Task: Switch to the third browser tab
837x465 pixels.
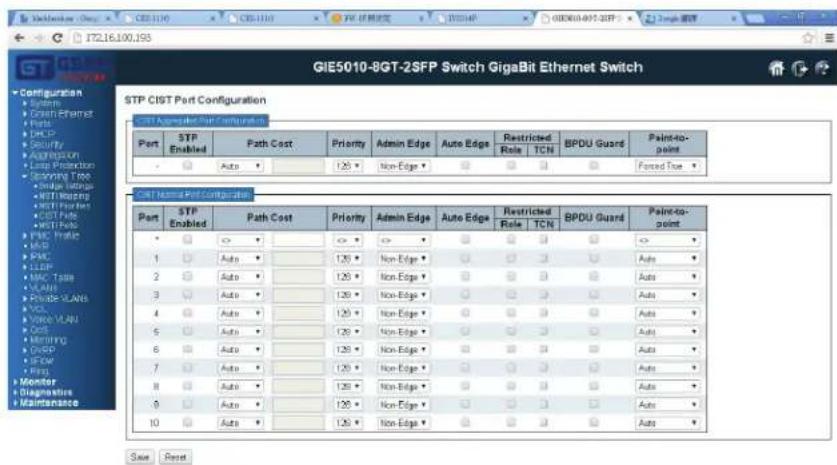Action: coord(272,18)
